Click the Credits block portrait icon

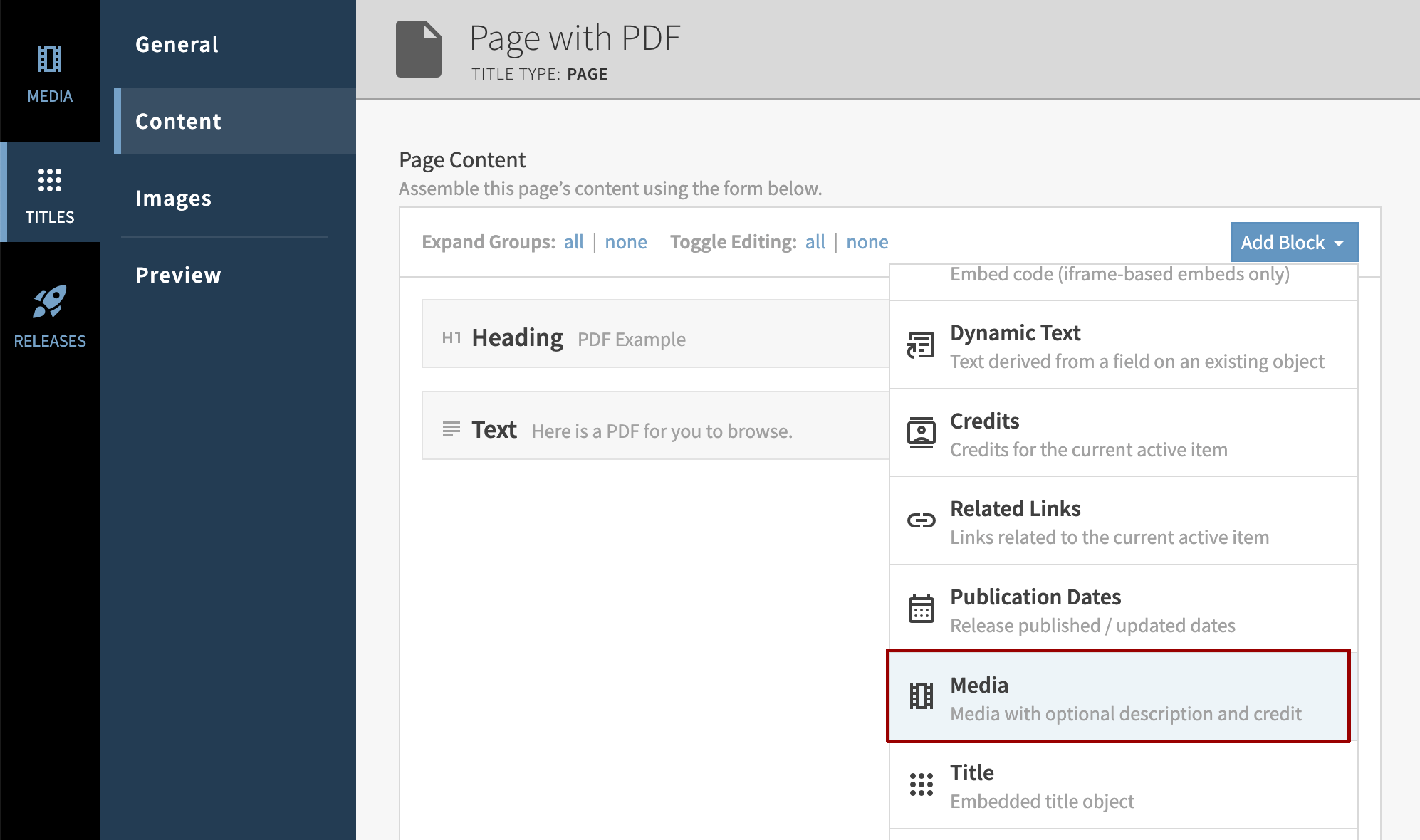click(x=921, y=433)
